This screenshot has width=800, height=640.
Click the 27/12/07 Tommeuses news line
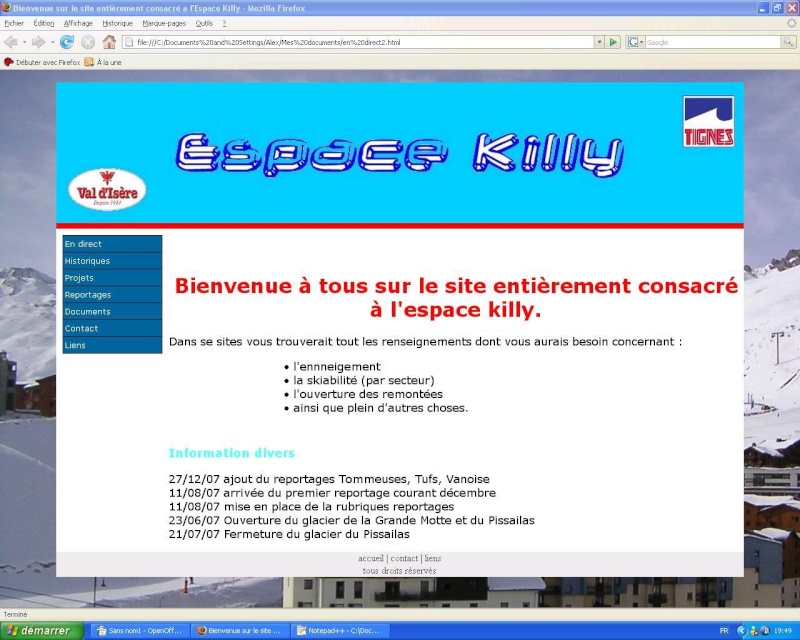[x=329, y=479]
